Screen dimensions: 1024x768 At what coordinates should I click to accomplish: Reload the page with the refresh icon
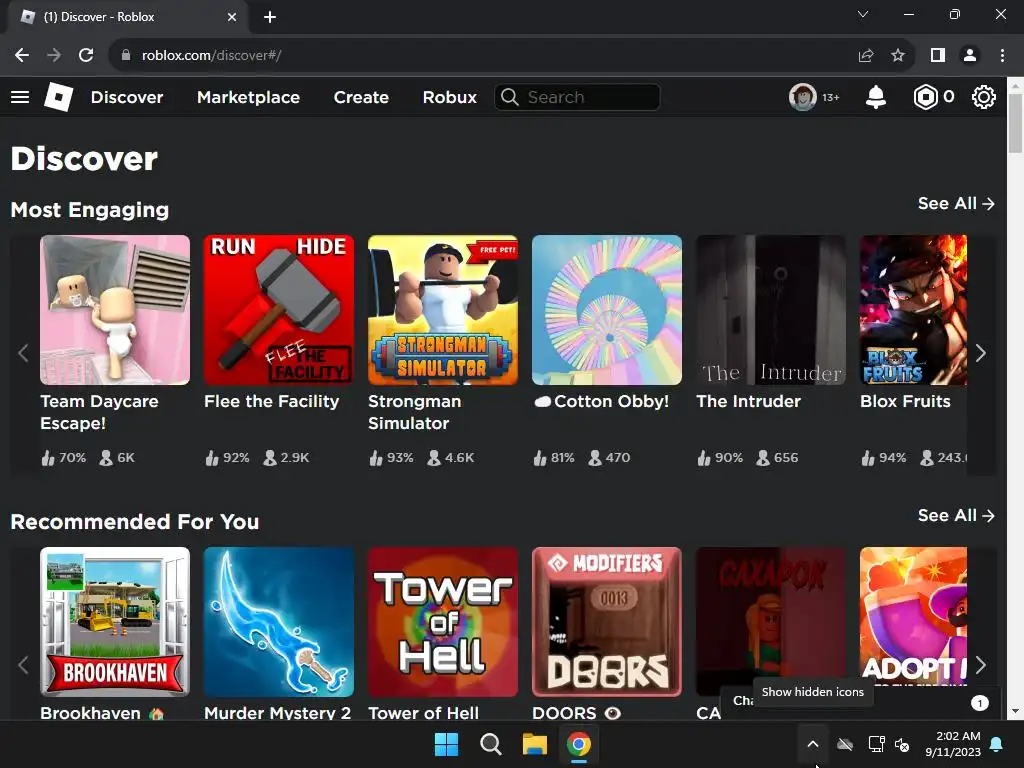click(86, 56)
